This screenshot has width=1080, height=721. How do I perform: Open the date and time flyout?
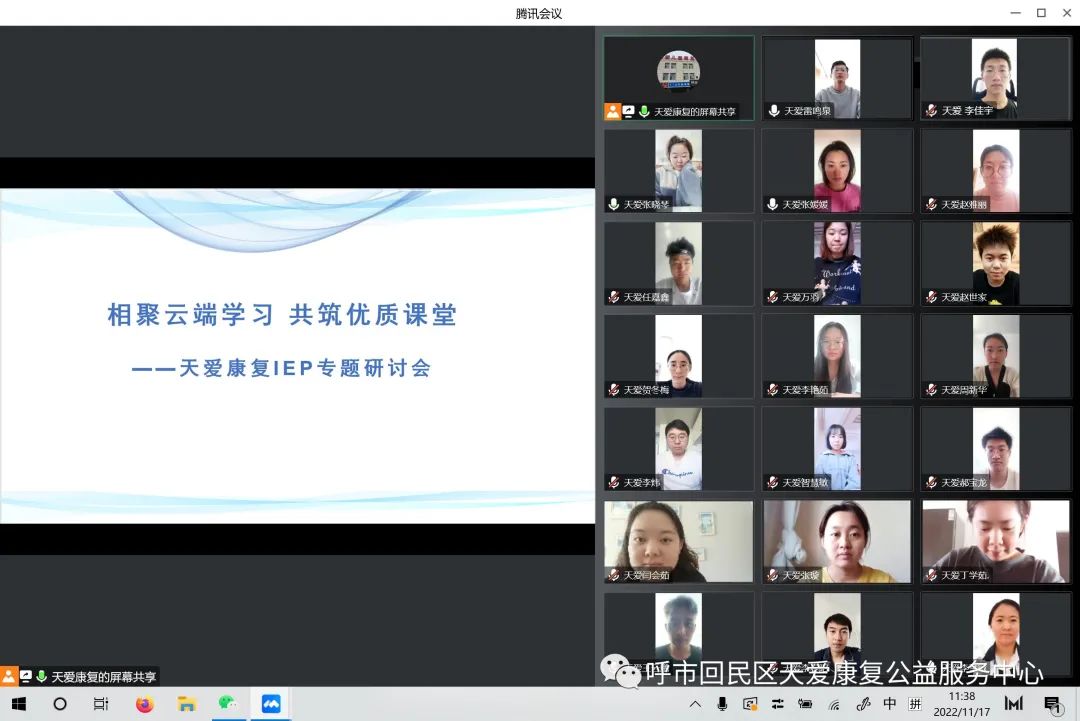[961, 703]
